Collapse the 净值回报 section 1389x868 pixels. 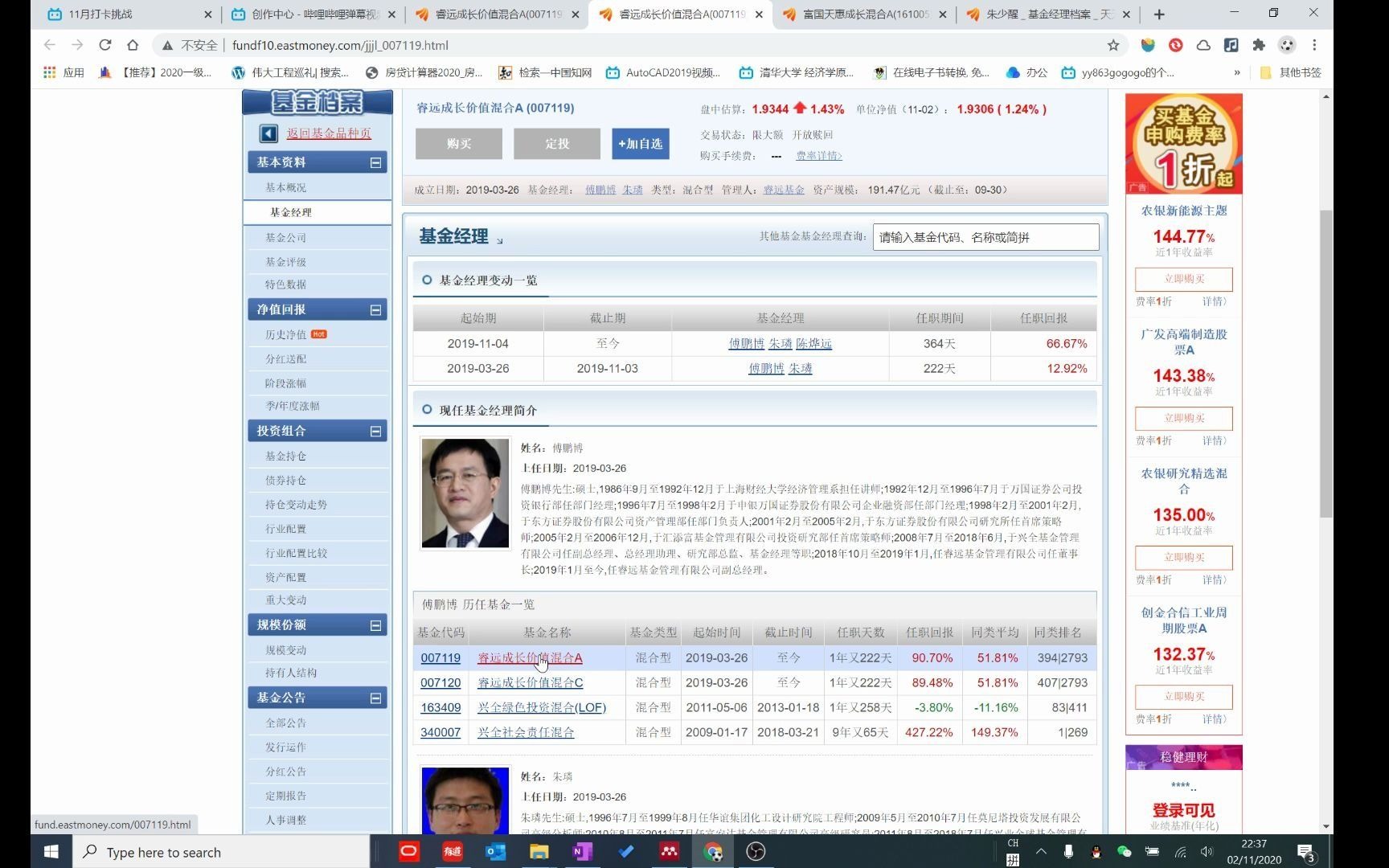coord(375,309)
